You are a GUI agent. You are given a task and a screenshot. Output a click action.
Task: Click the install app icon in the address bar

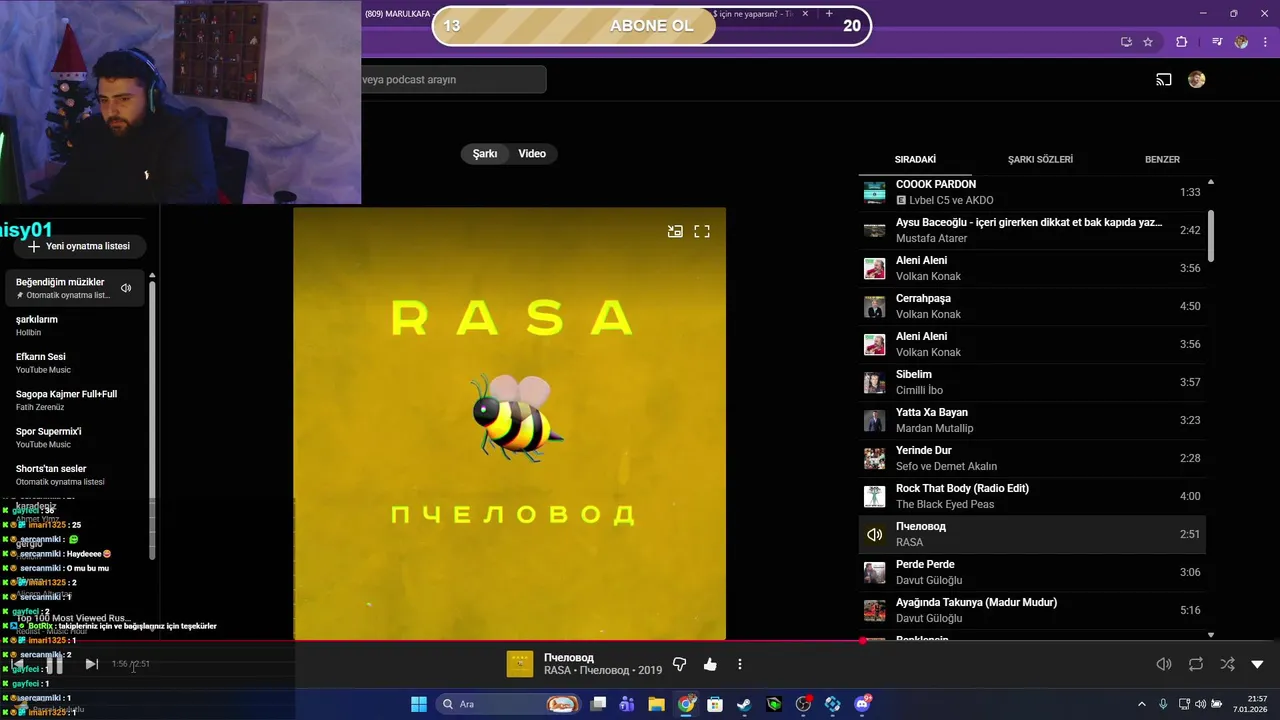[1126, 42]
